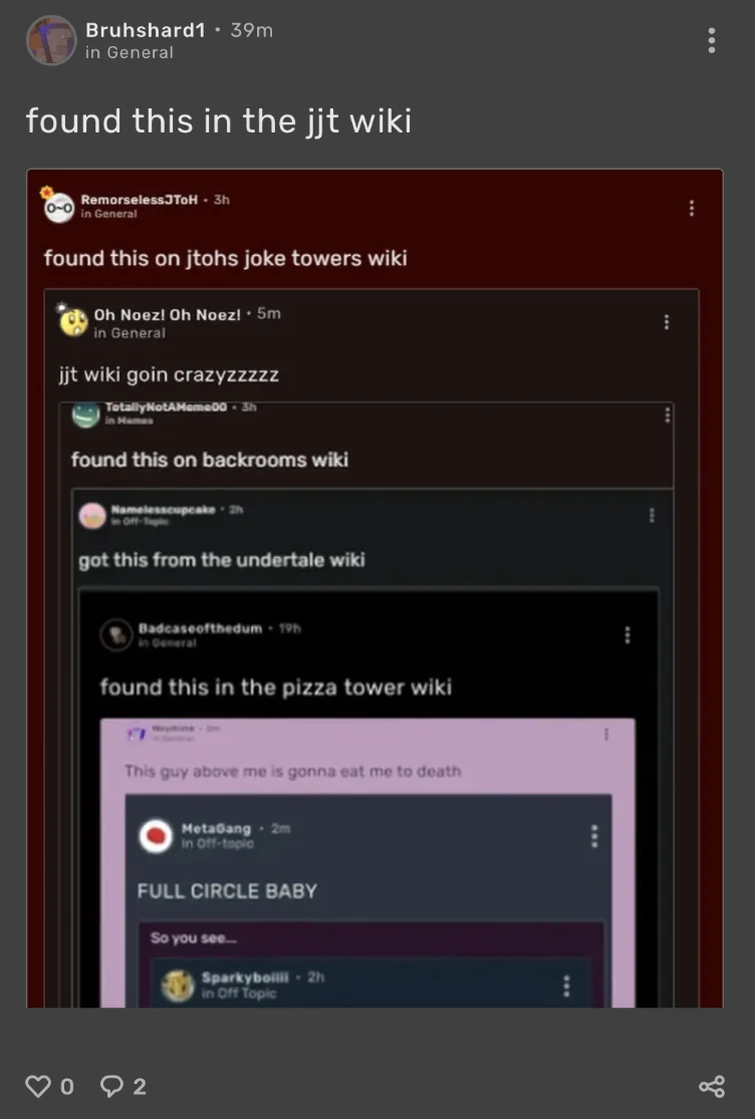Open Bruhshard1's profile avatar

[51, 41]
